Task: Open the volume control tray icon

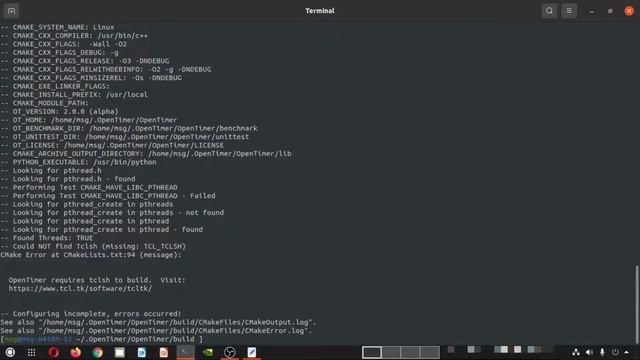Action: (x=589, y=352)
